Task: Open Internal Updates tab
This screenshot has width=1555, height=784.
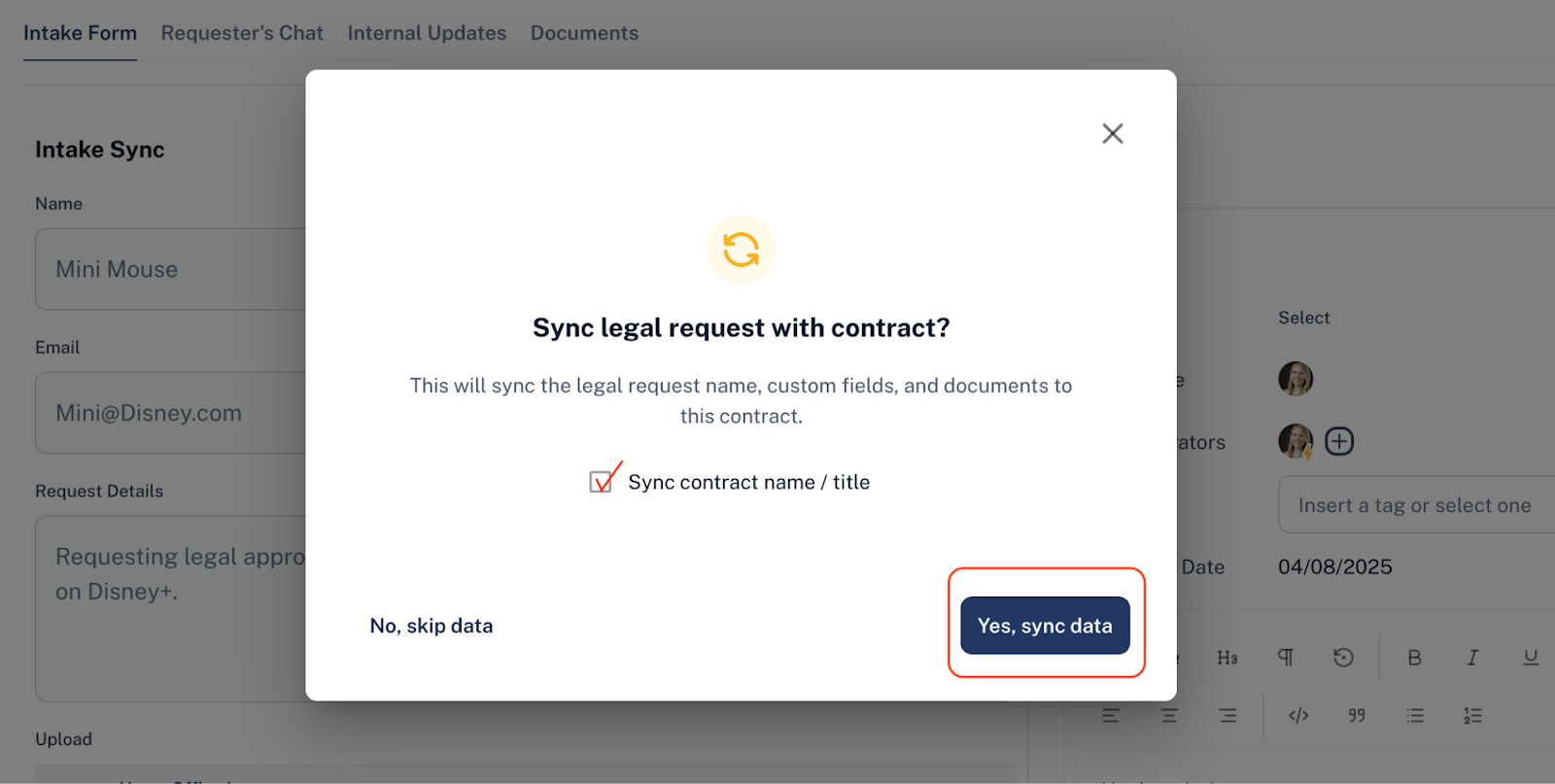Action: click(427, 33)
